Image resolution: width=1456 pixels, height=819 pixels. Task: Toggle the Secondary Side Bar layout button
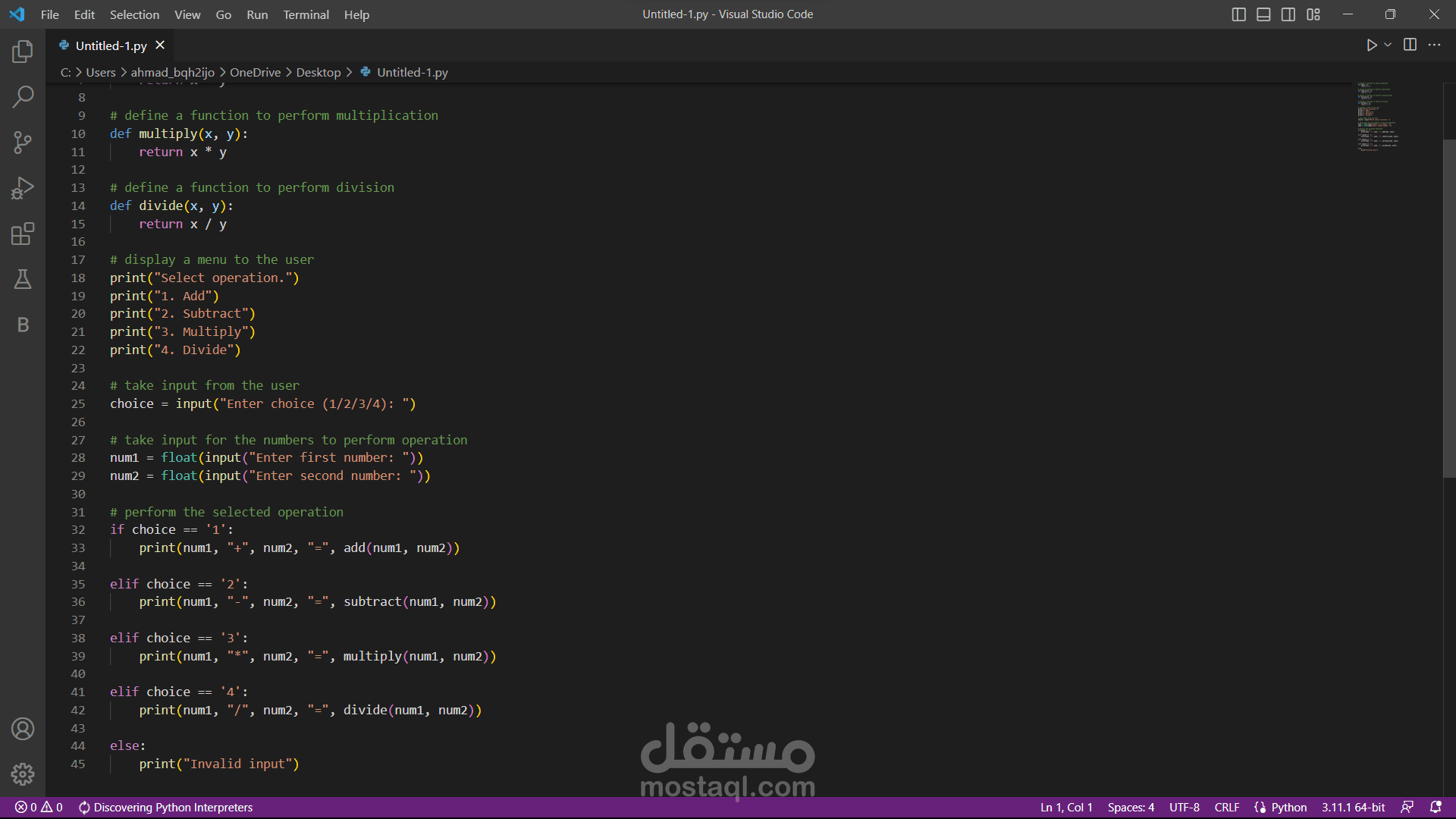coord(1288,14)
